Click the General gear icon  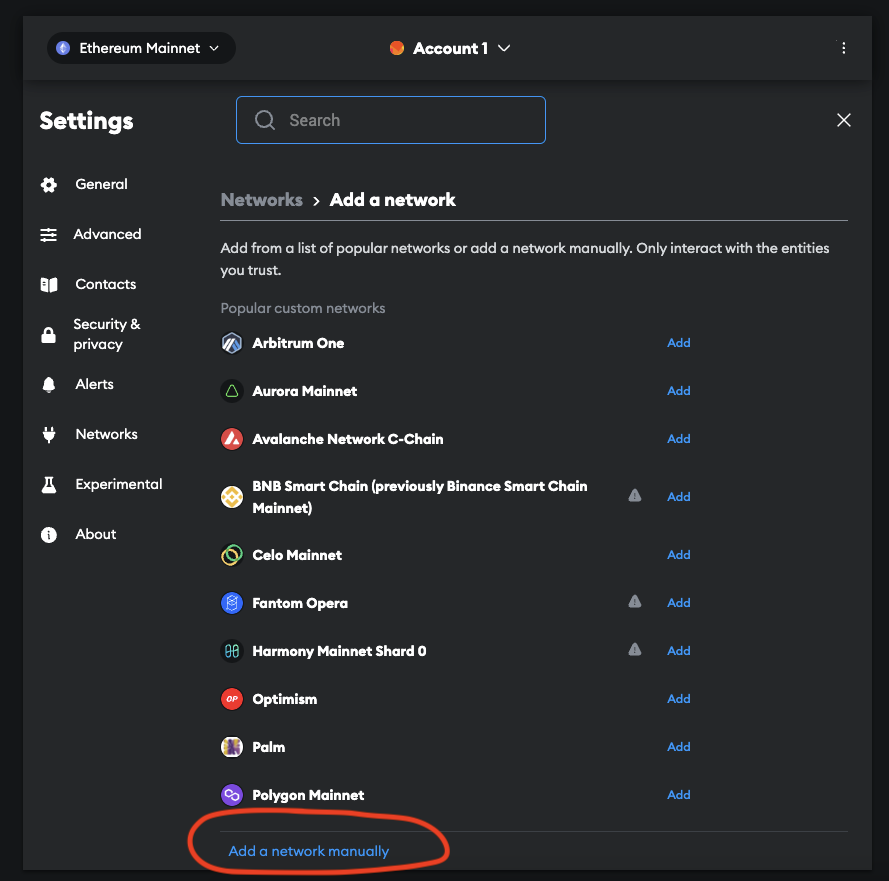pos(48,184)
